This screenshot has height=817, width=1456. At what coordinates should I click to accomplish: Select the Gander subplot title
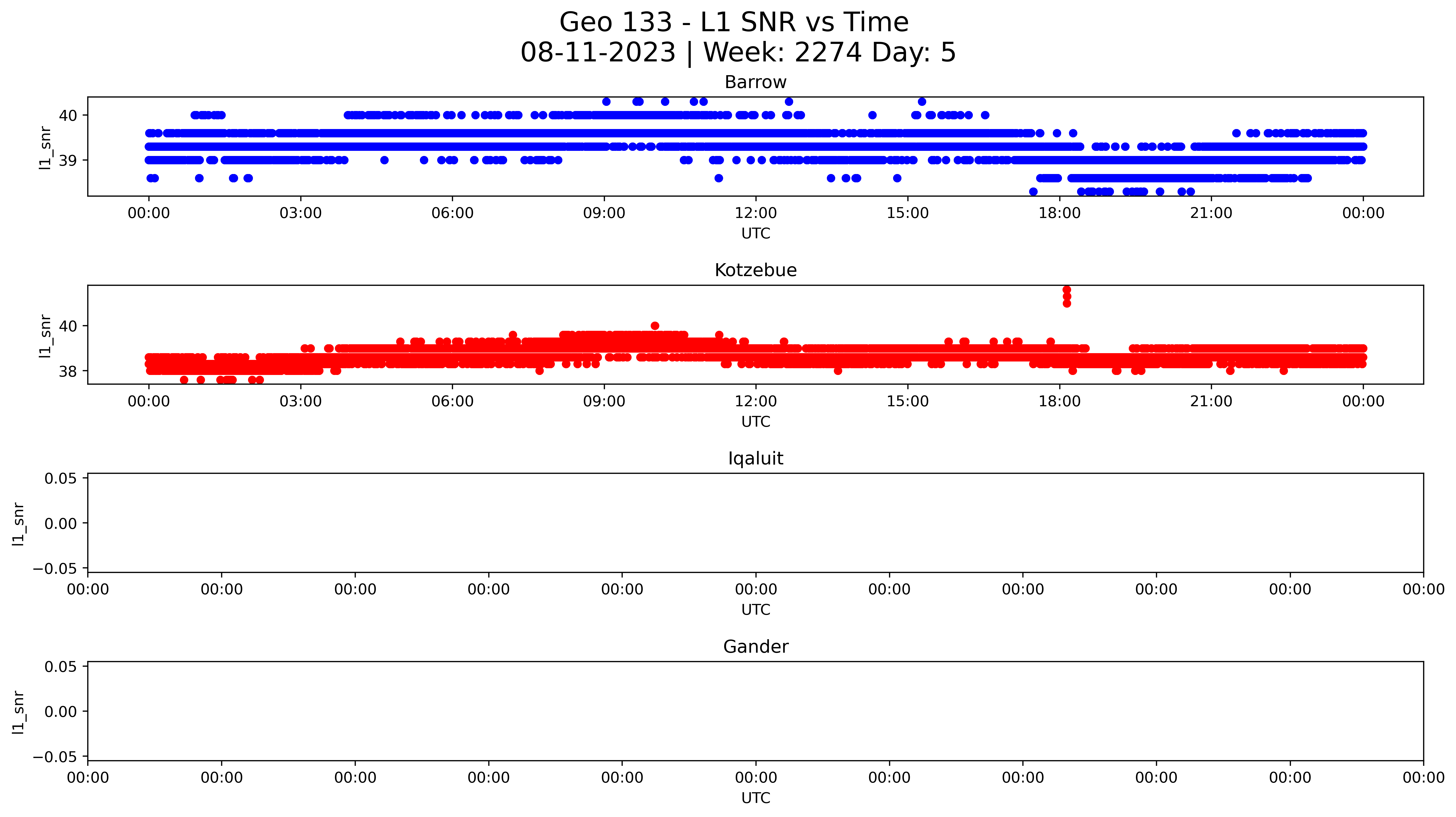tap(756, 647)
